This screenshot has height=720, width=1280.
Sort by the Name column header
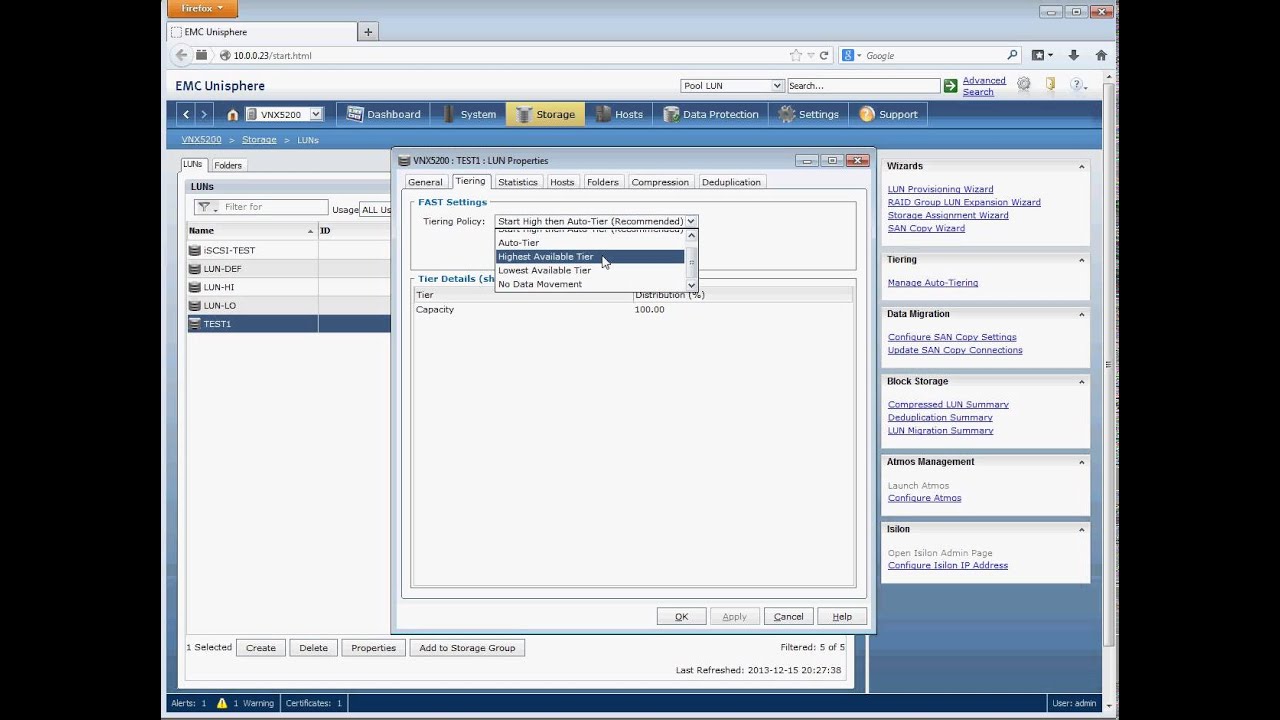click(252, 231)
